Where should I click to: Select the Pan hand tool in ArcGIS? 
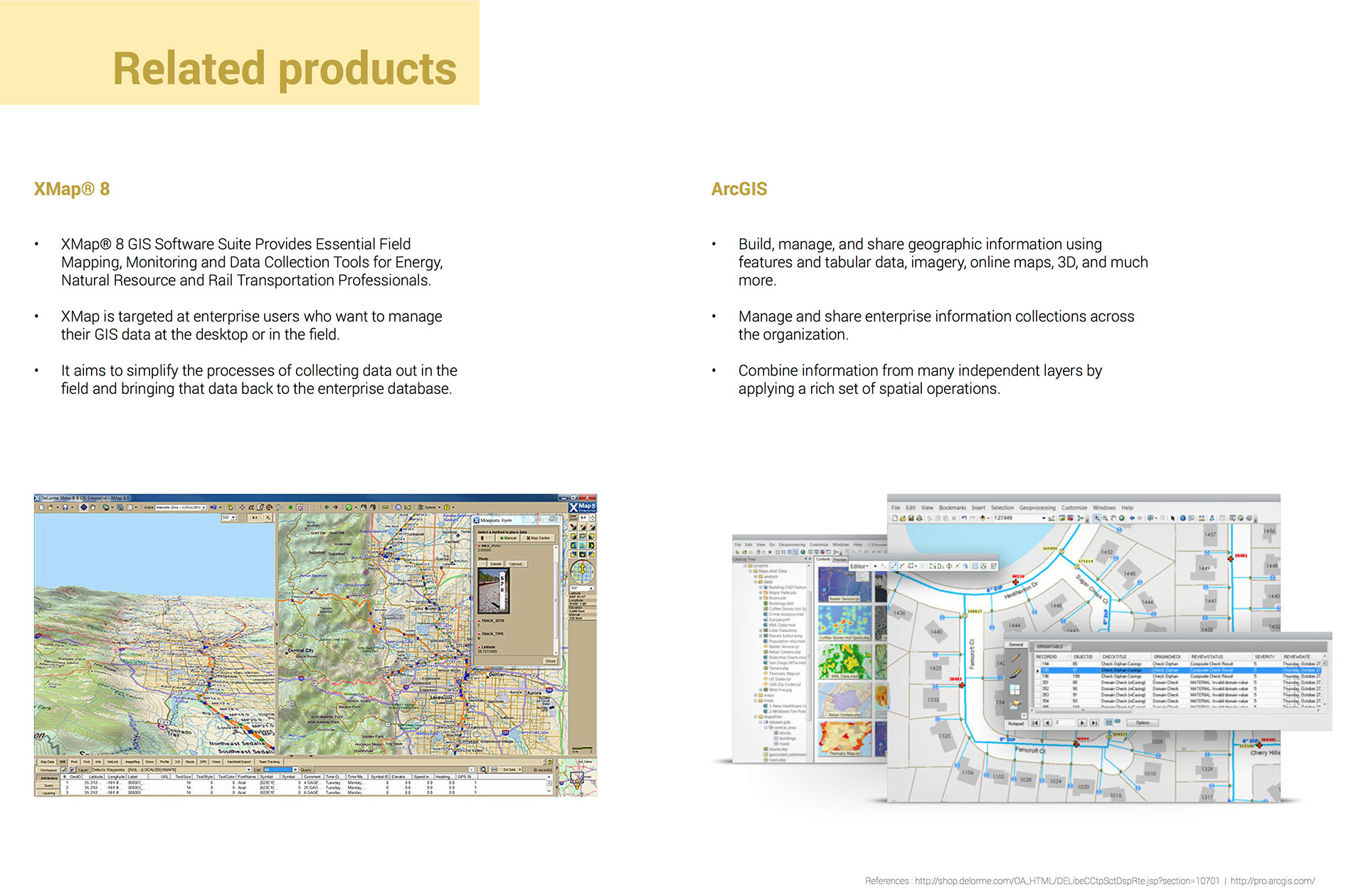click(1113, 518)
